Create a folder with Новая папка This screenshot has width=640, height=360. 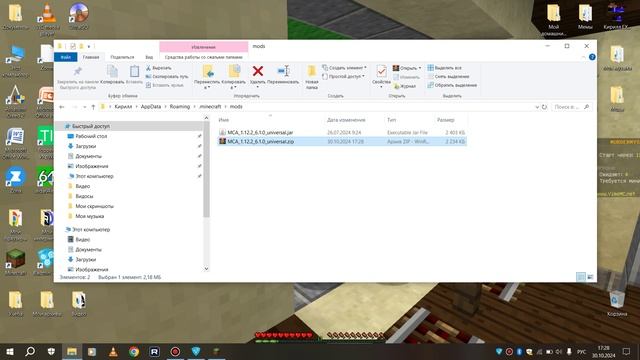coord(311,77)
